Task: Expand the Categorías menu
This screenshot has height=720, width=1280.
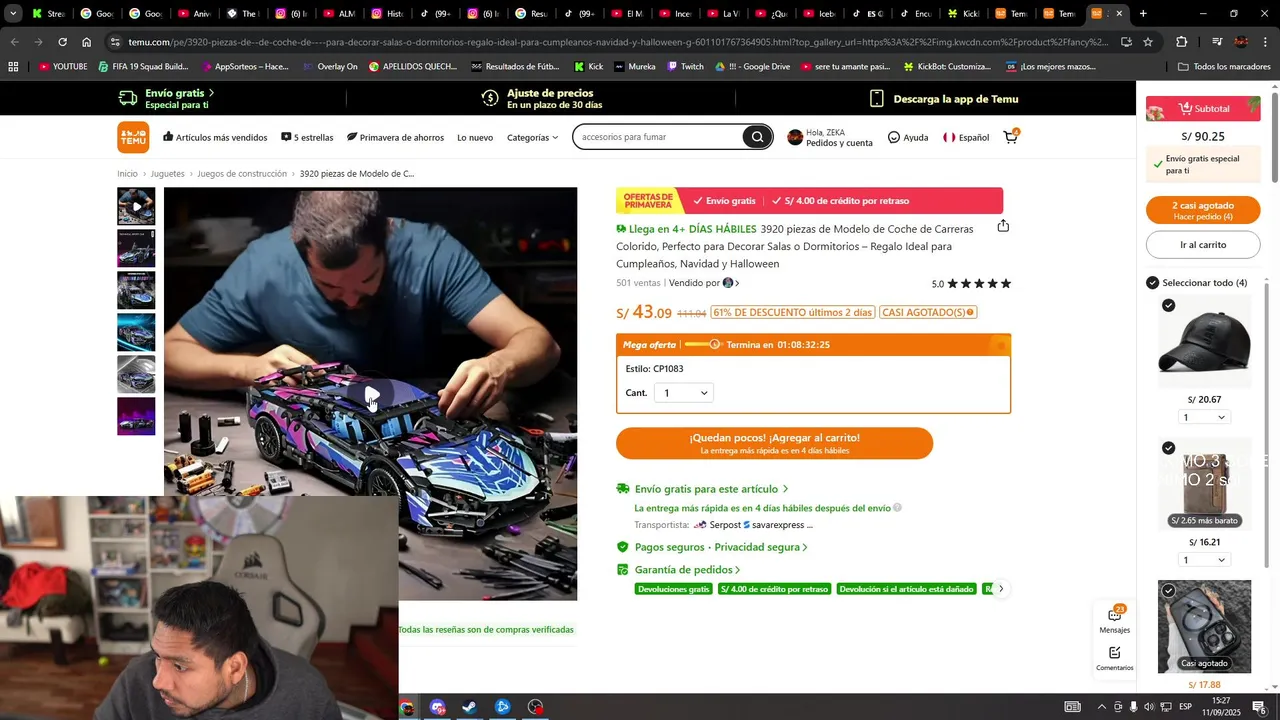Action: tap(532, 137)
